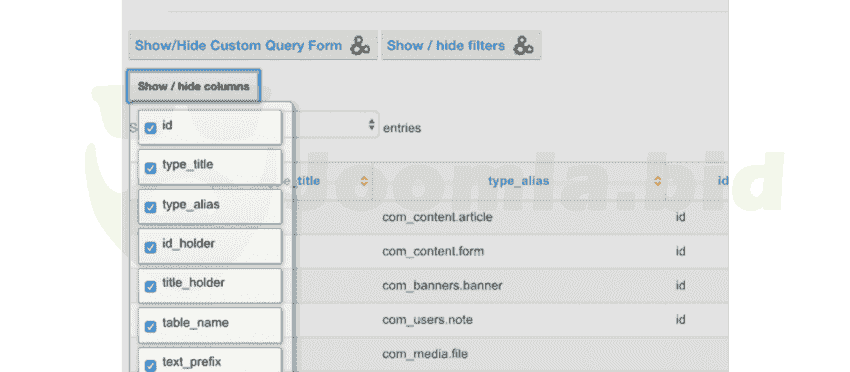The image size is (850, 372).
Task: Click sort arrows on title column header
Action: click(x=364, y=181)
